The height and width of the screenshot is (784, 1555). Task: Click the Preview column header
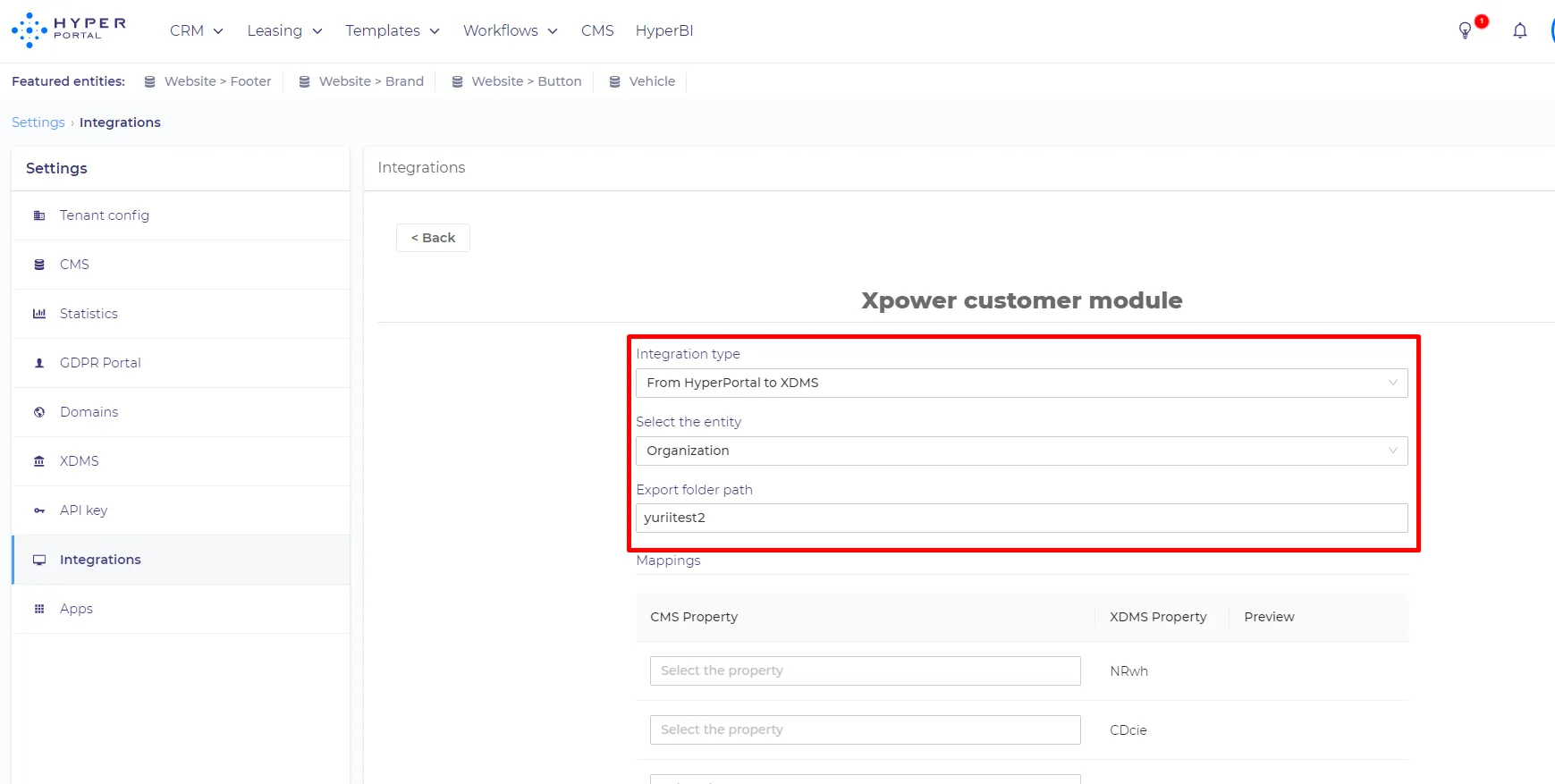tap(1269, 617)
